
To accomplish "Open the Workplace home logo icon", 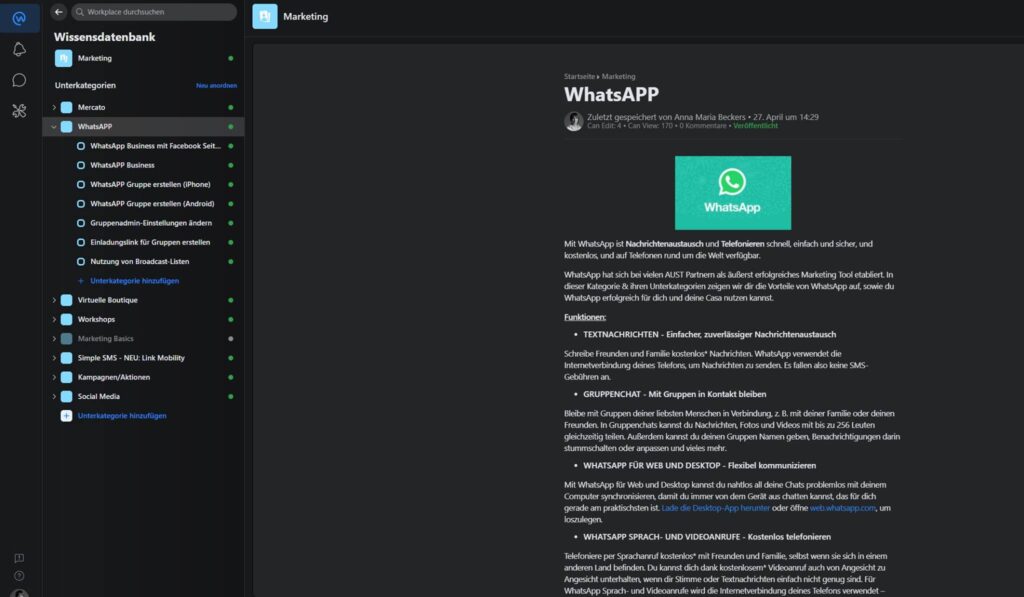I will click(x=19, y=17).
